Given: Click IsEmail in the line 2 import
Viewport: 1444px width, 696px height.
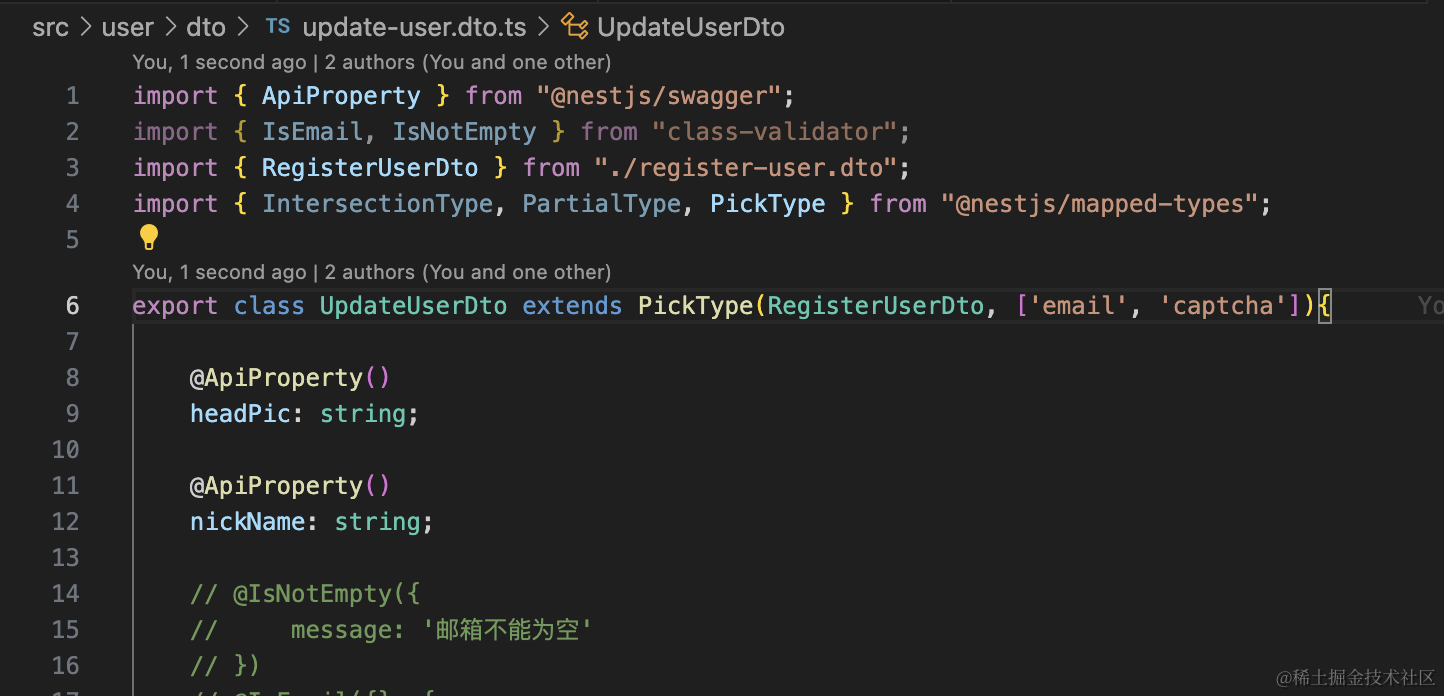Looking at the screenshot, I should [312, 132].
